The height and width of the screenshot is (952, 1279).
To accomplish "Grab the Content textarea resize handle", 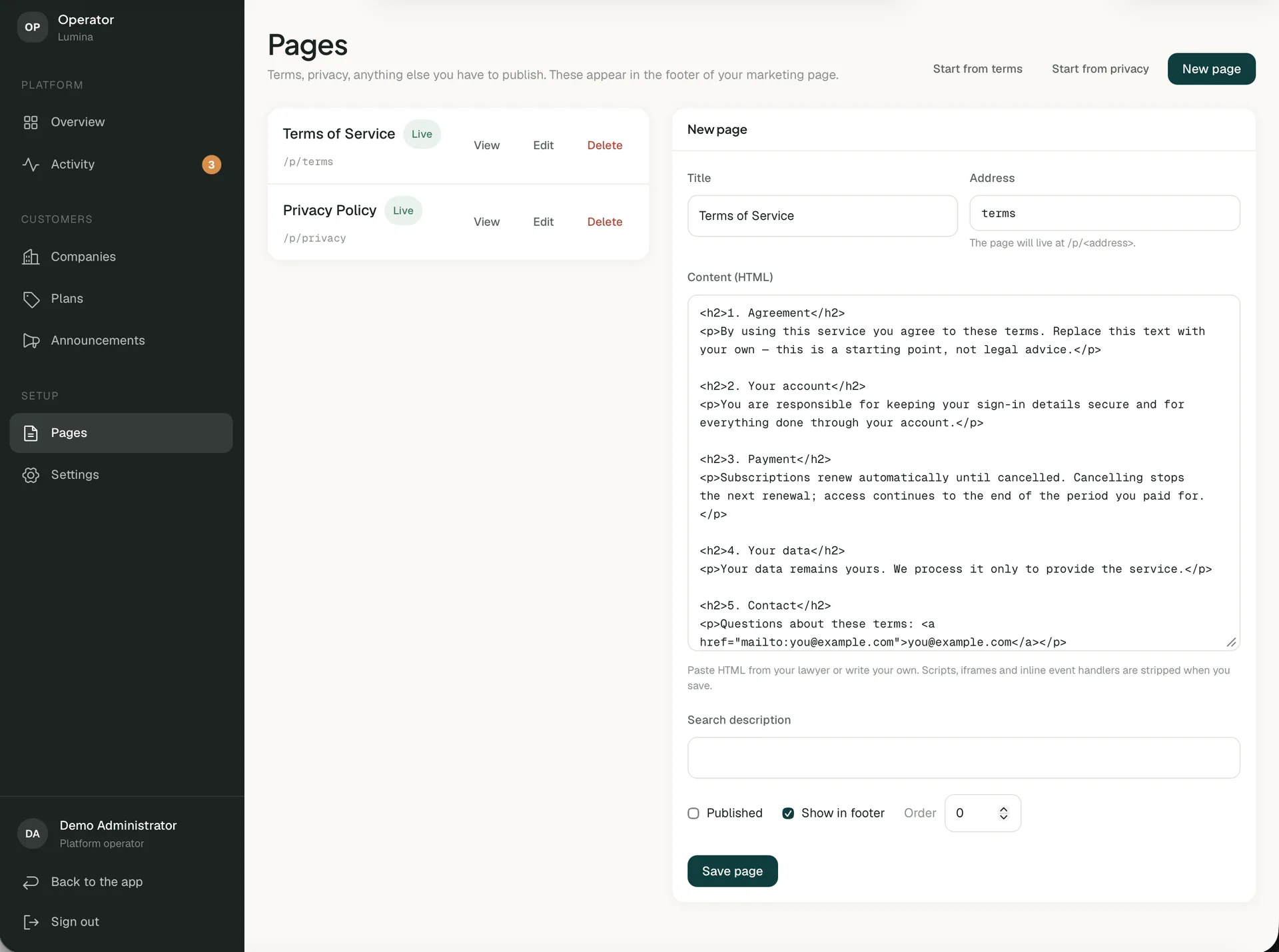I will coord(1231,643).
